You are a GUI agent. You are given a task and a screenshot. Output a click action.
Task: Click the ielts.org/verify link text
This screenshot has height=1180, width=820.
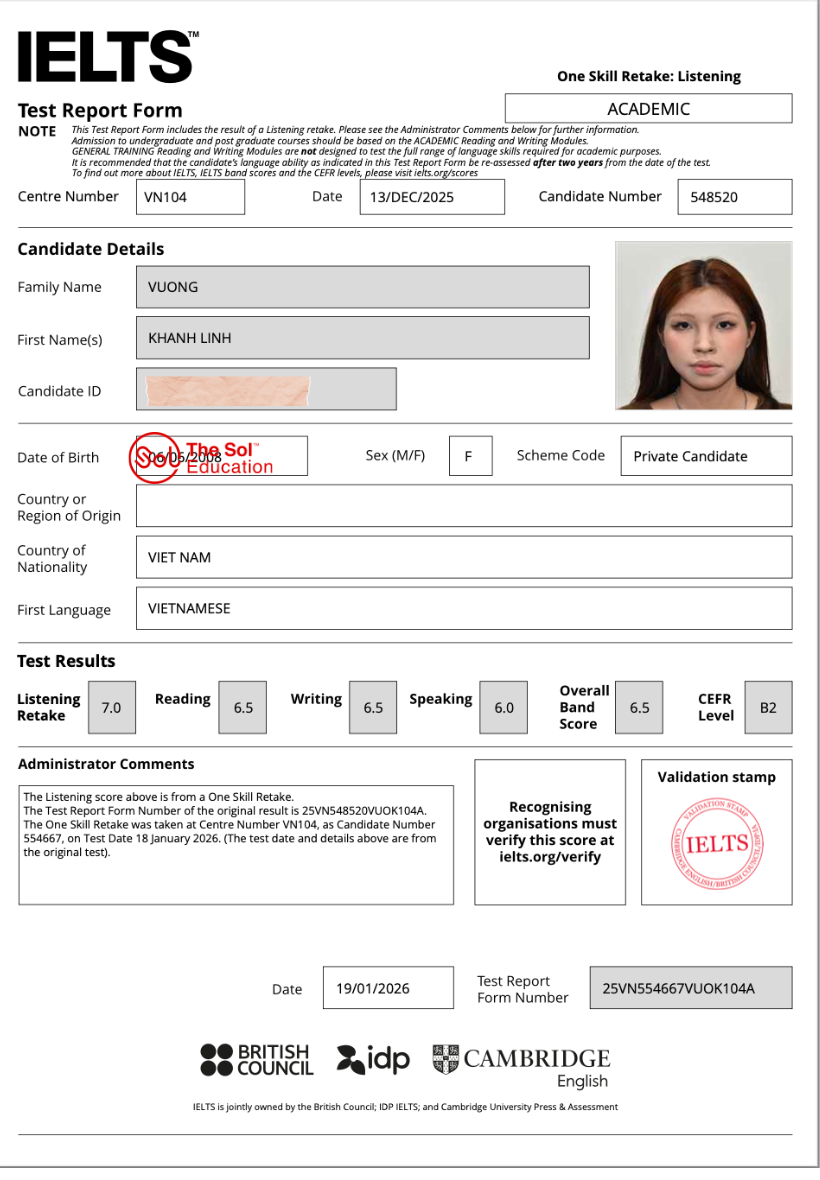click(550, 858)
